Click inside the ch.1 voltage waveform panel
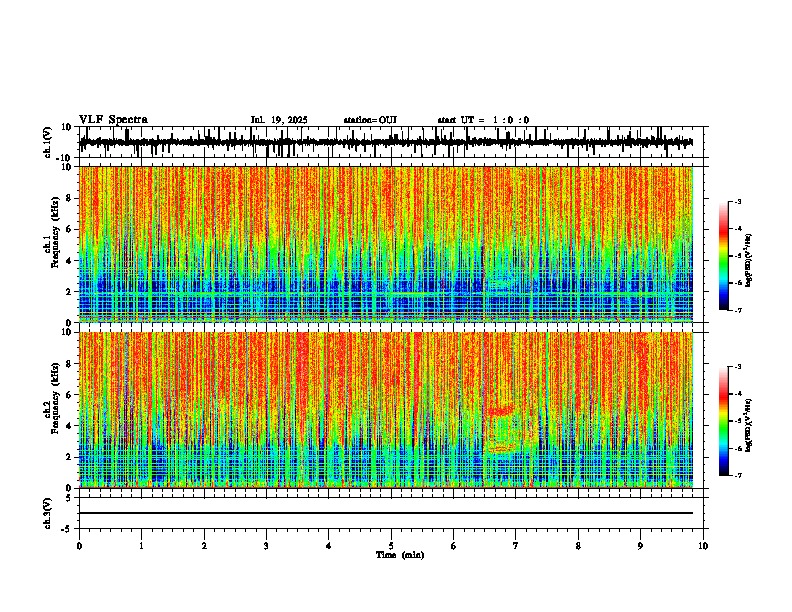This screenshot has width=792, height=612. pos(393,142)
